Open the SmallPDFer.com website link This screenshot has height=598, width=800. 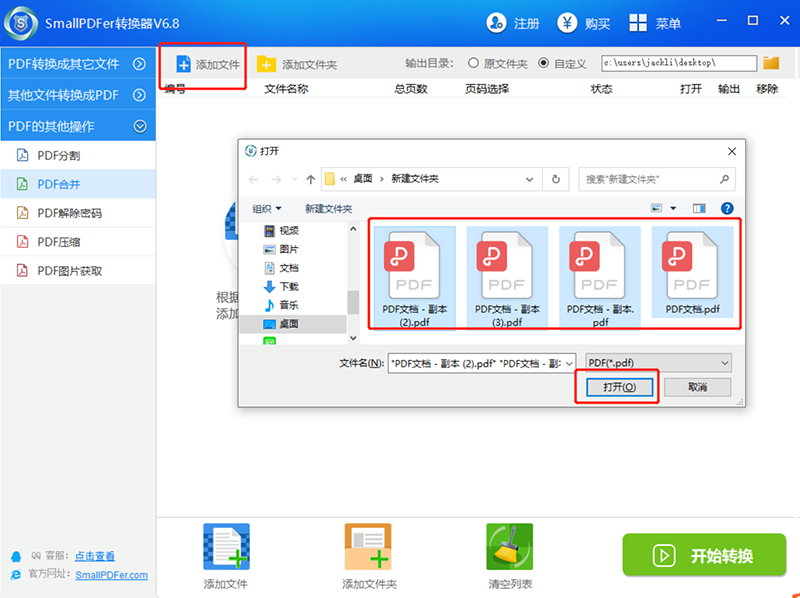112,575
